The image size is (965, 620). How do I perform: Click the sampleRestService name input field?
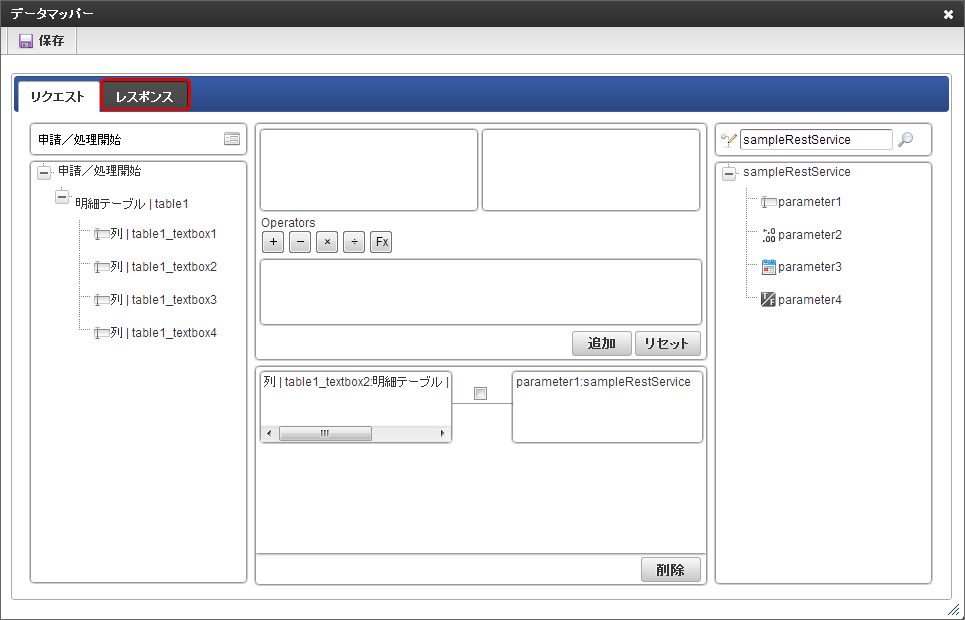click(816, 140)
